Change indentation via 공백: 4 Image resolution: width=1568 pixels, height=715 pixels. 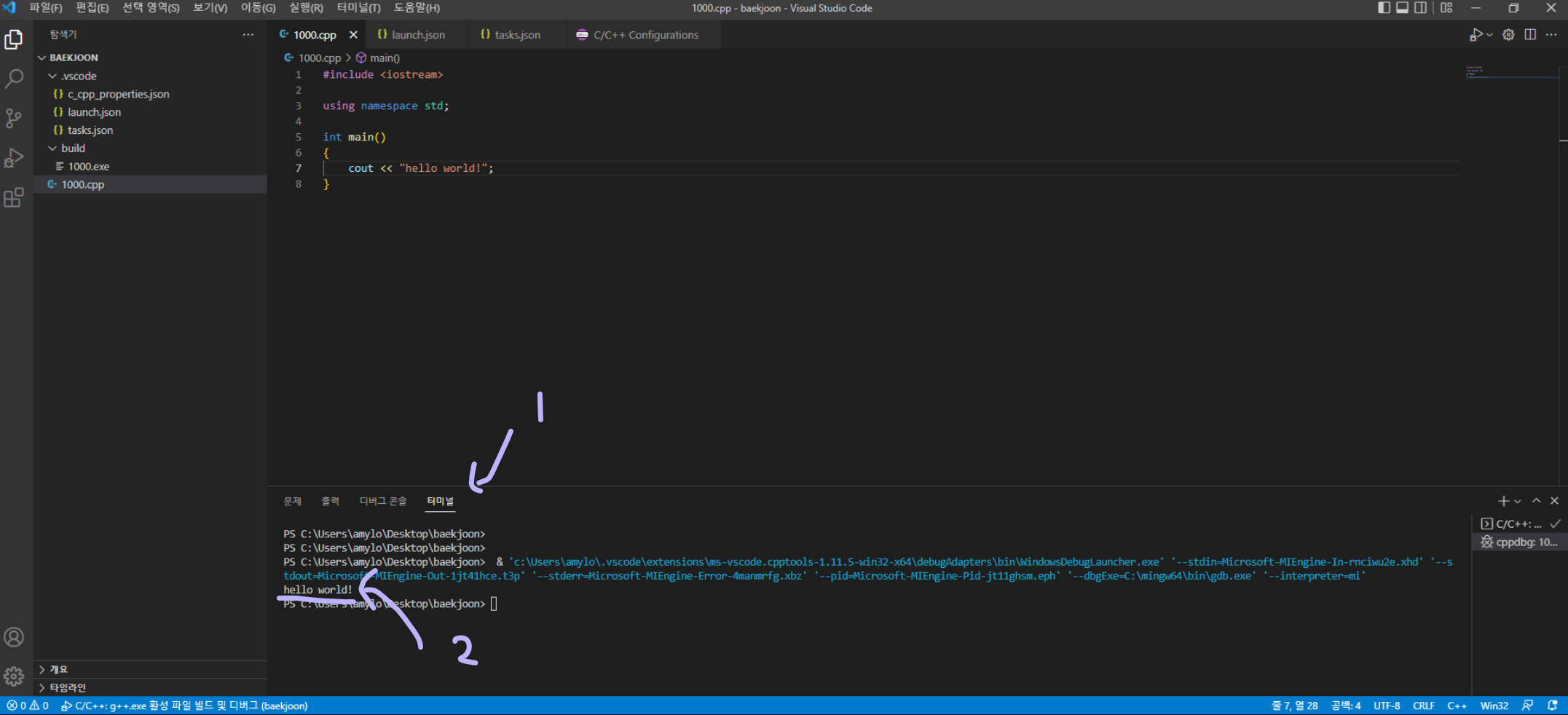pyautogui.click(x=1346, y=706)
